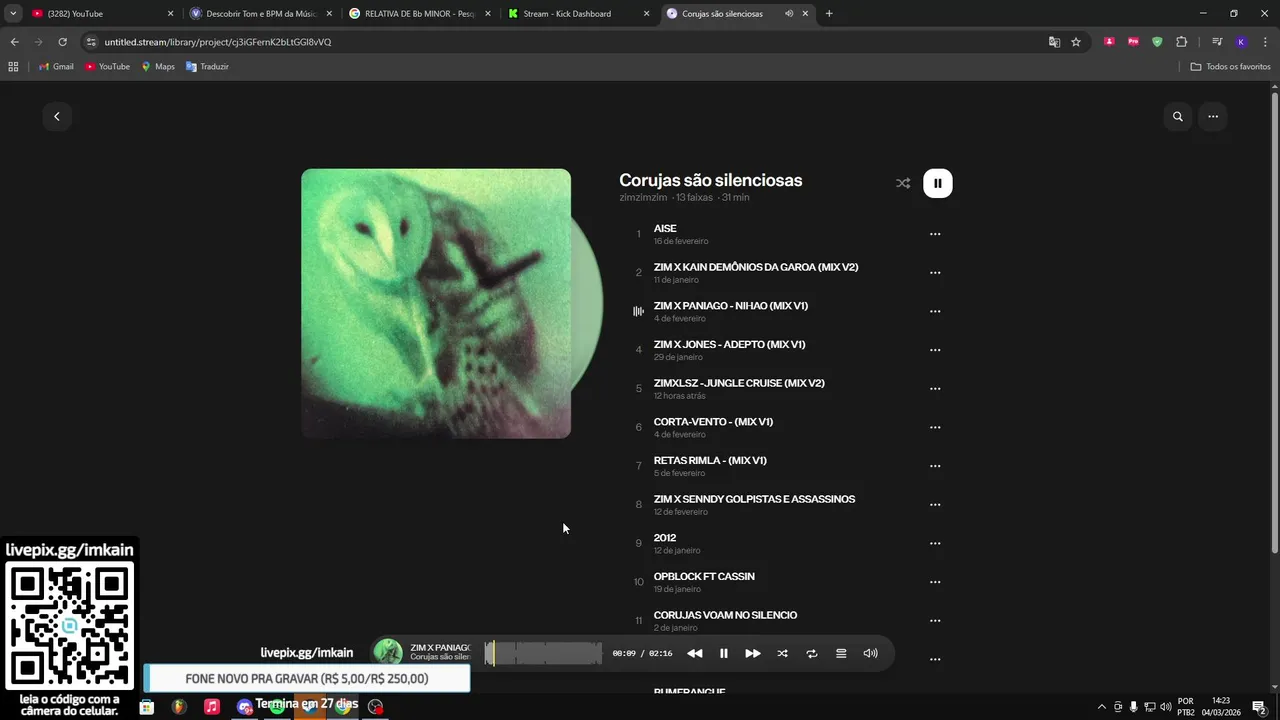1280x720 pixels.
Task: Open the browser extensions puzzle icon
Action: pyautogui.click(x=1181, y=42)
